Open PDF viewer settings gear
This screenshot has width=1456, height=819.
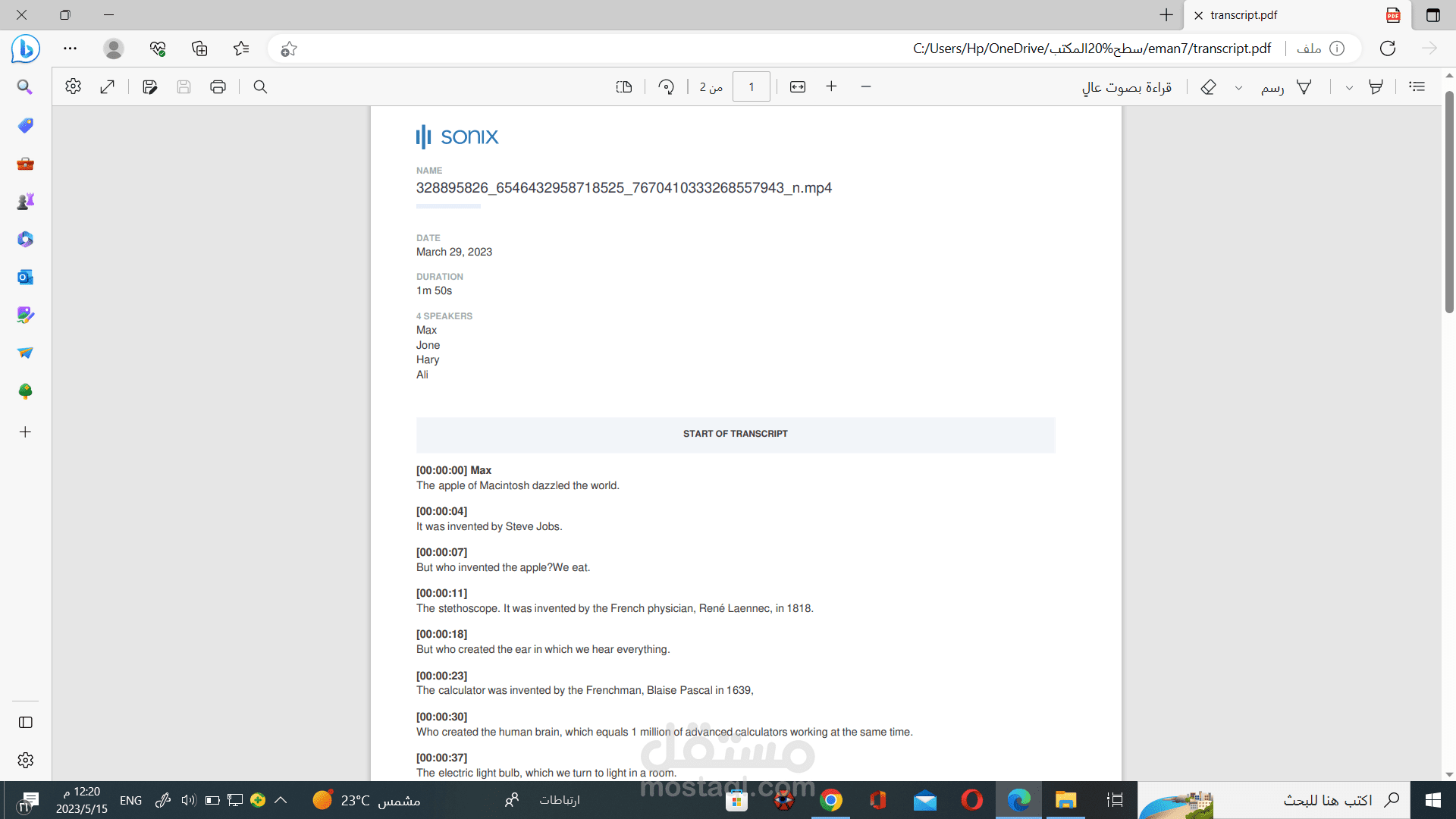(x=73, y=86)
